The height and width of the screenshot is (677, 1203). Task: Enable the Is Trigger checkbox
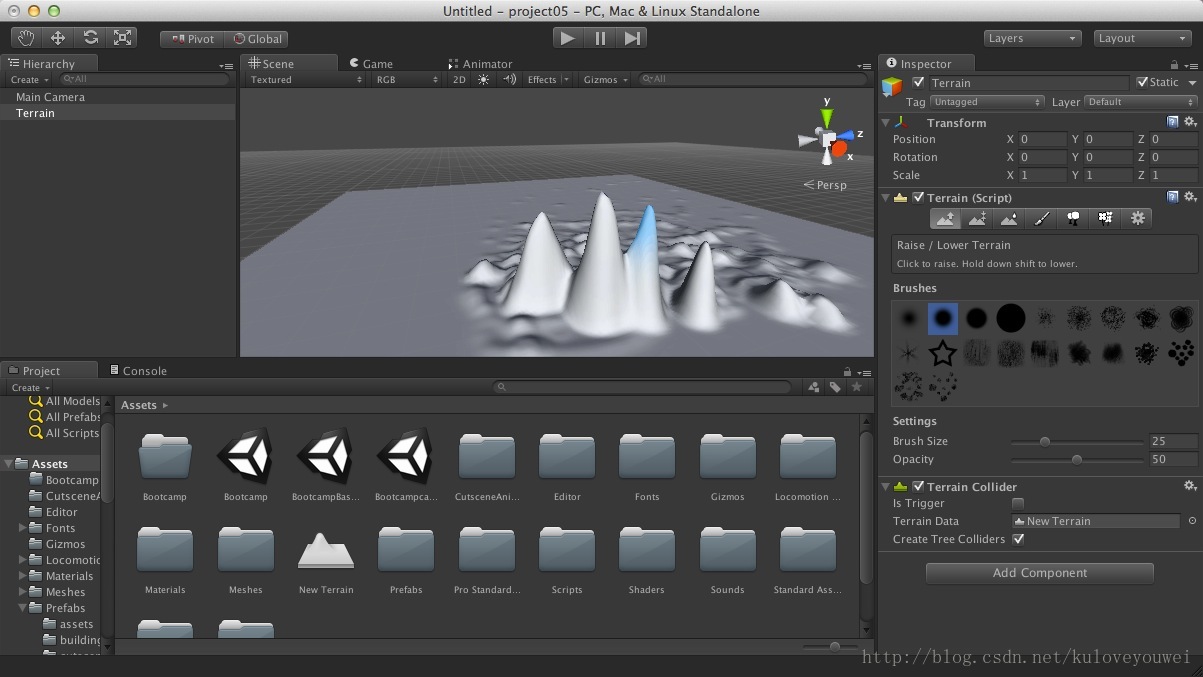[1018, 503]
